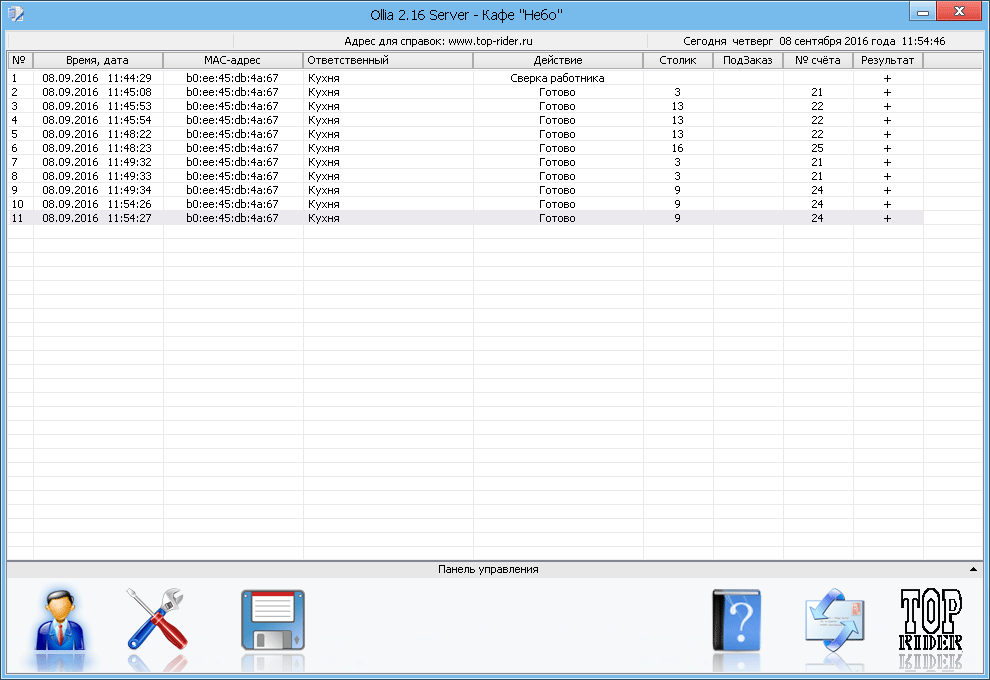Minimize the Ollia Server window
The image size is (990, 680).
point(921,11)
